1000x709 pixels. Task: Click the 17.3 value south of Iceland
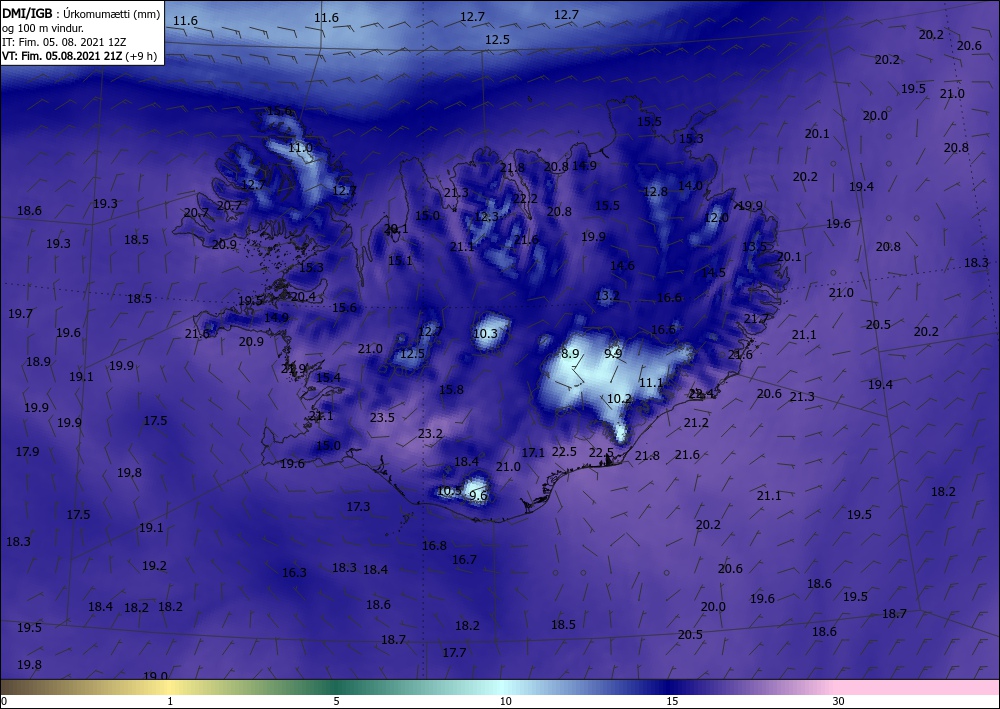[x=358, y=507]
